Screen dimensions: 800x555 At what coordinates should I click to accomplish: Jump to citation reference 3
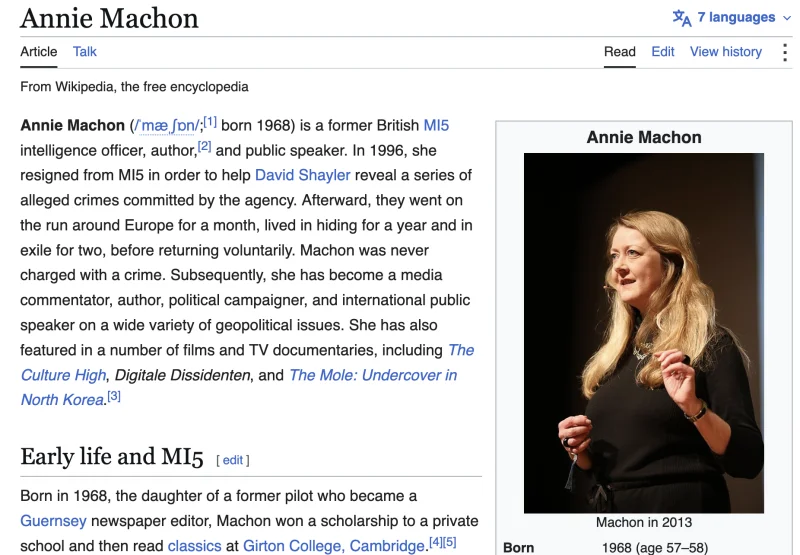pos(114,396)
